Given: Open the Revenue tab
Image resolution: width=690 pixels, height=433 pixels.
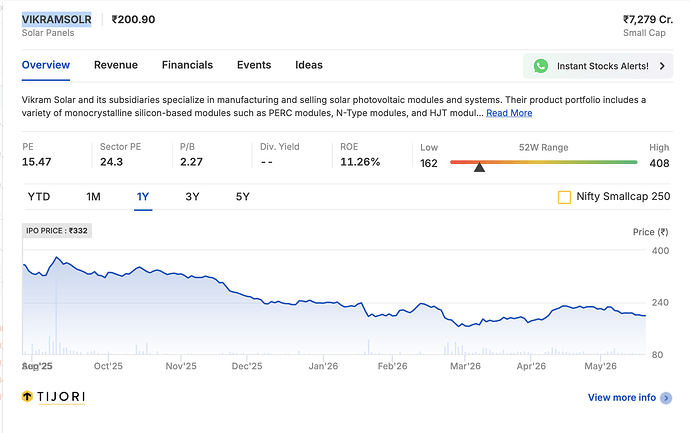Looking at the screenshot, I should point(116,65).
